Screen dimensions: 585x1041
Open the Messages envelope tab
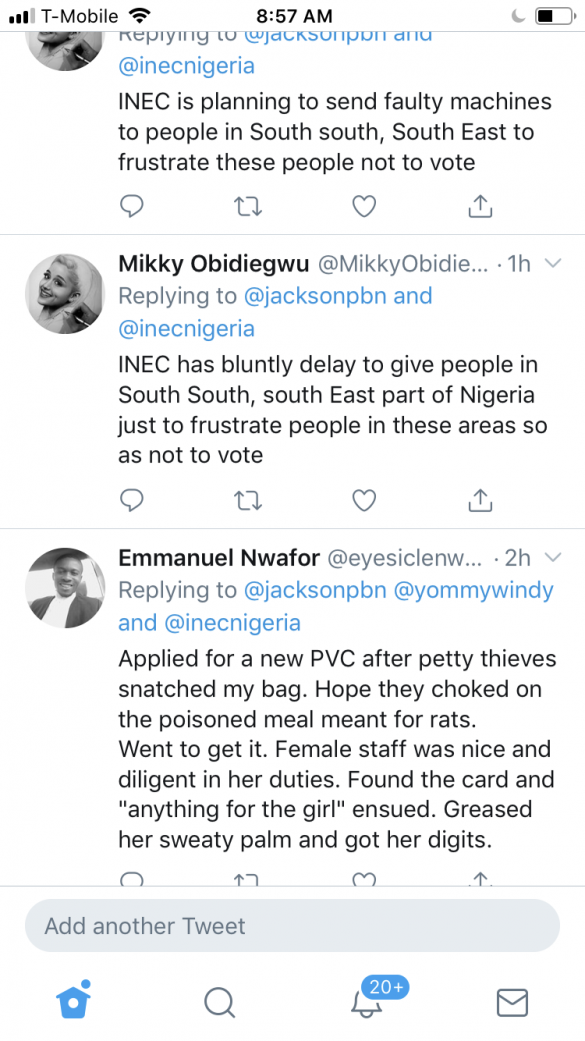[x=512, y=1002]
